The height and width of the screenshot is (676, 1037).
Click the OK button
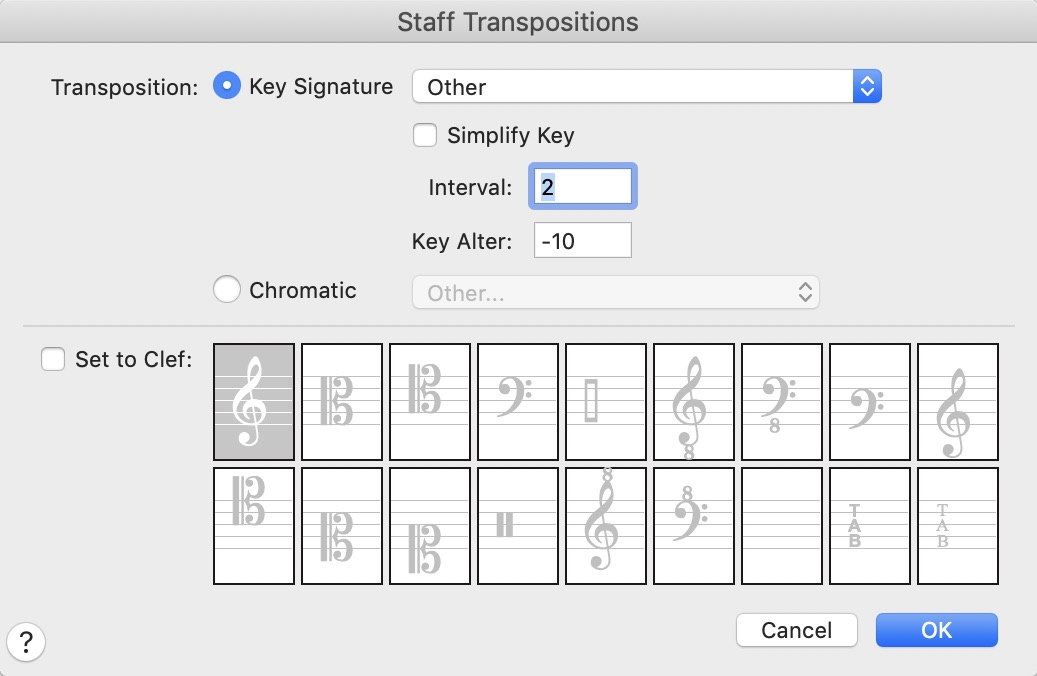click(x=936, y=630)
